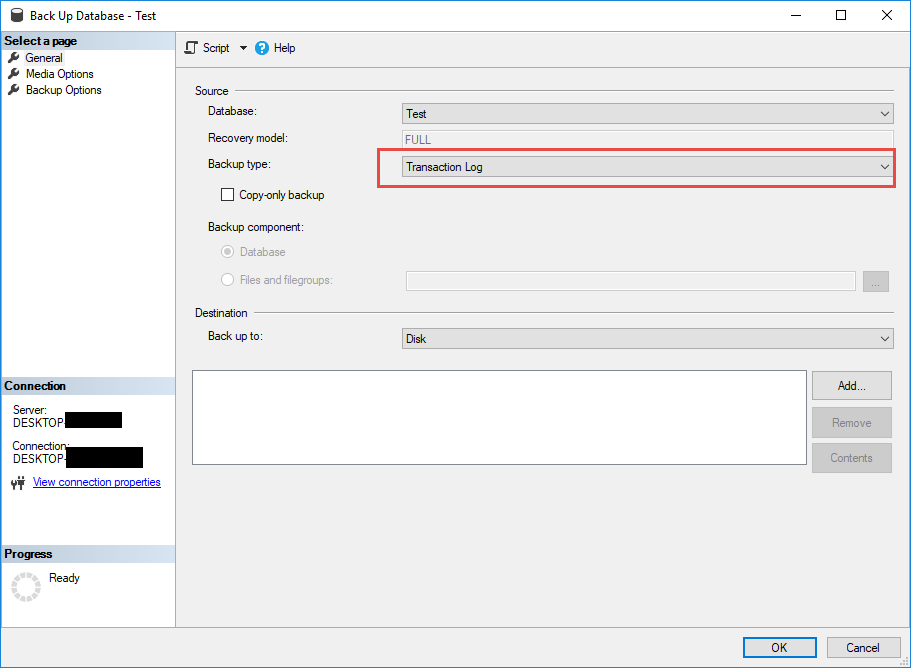911x668 pixels.
Task: Click the blue Help question icon
Action: 263,48
